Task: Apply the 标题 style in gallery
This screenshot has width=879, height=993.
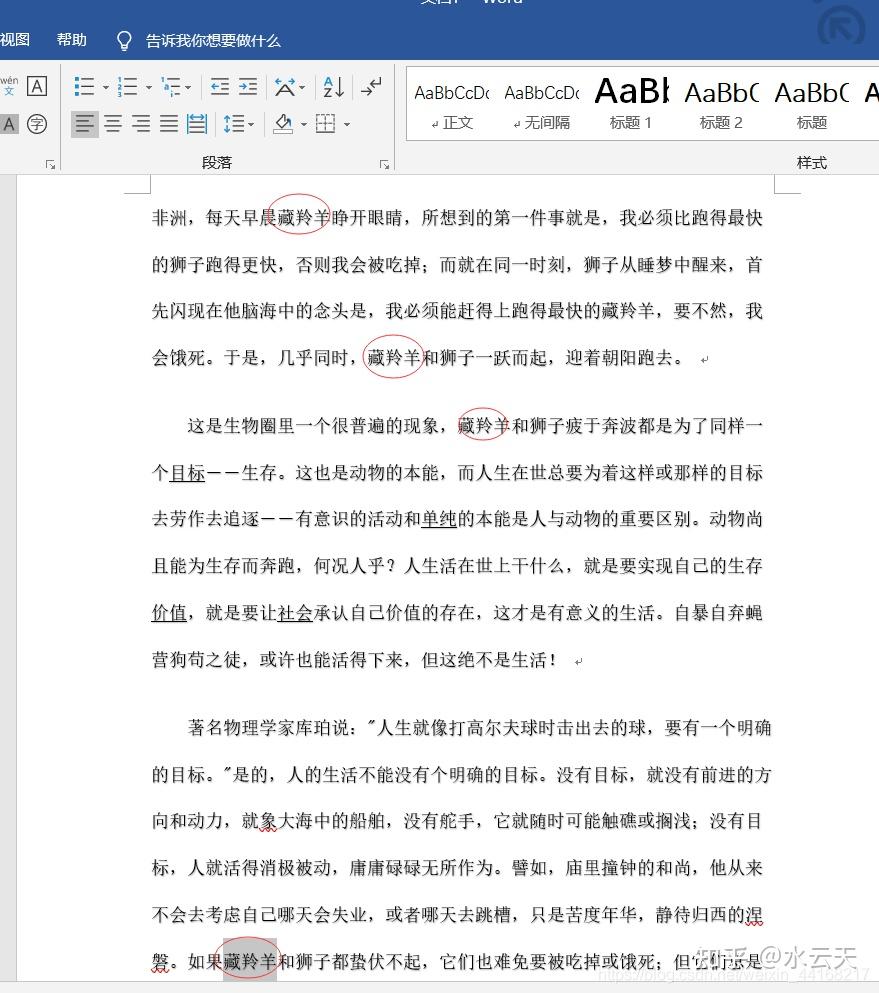Action: point(811,104)
